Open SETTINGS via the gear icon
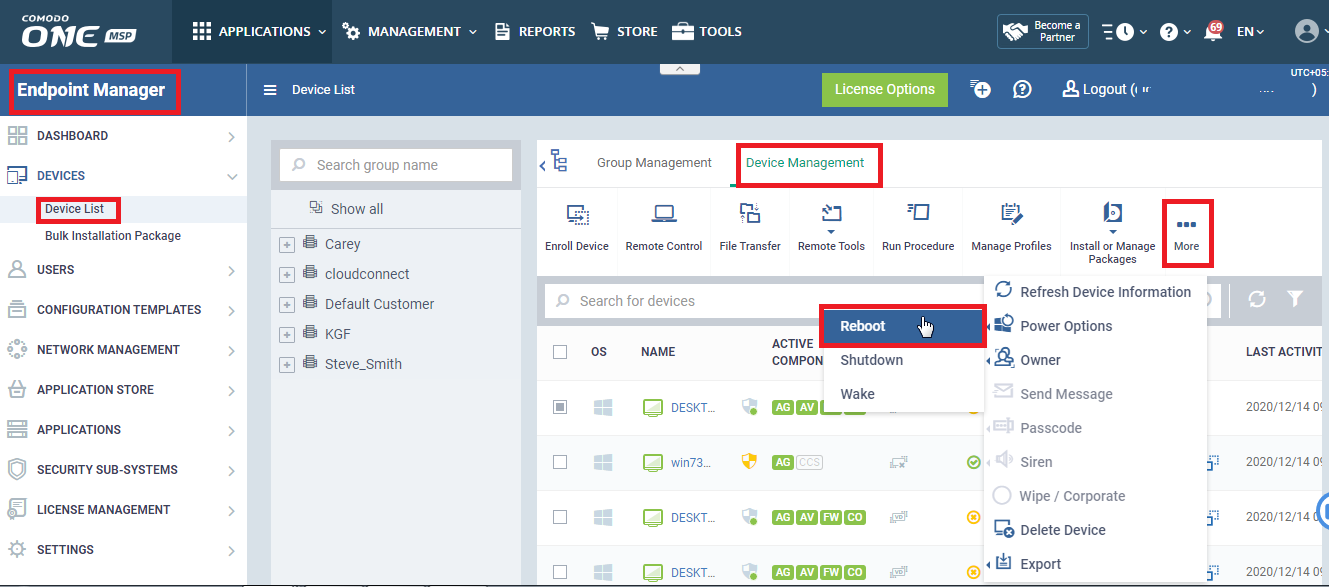The image size is (1329, 587). click(x=17, y=550)
